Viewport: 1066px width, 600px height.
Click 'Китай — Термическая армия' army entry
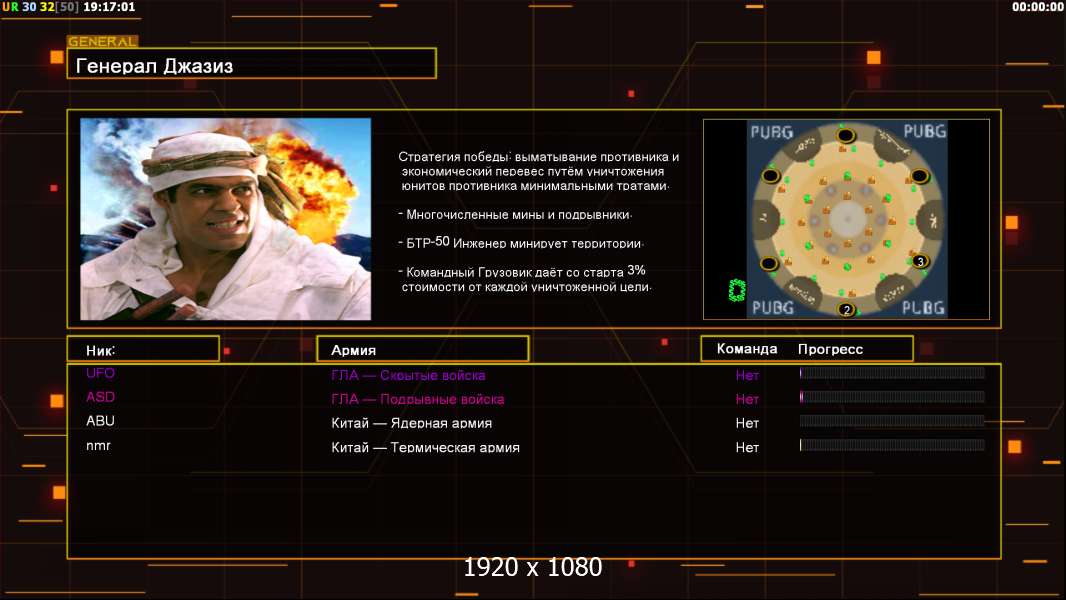(425, 447)
